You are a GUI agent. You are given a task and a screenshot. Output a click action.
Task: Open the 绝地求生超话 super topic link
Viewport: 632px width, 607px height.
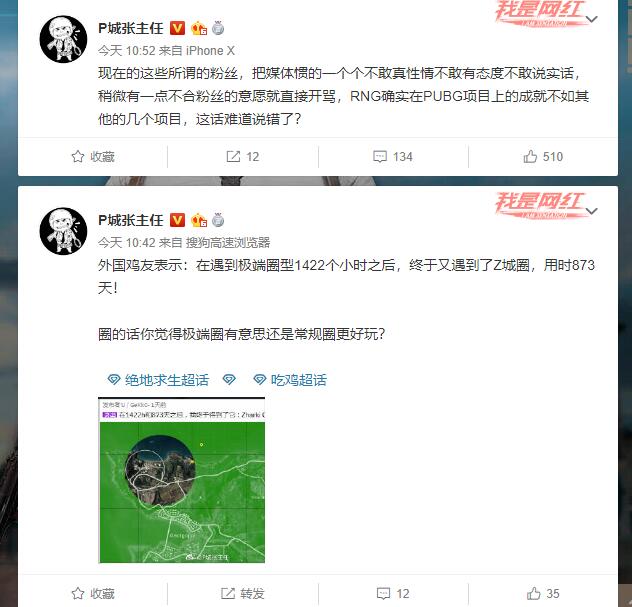coord(158,380)
